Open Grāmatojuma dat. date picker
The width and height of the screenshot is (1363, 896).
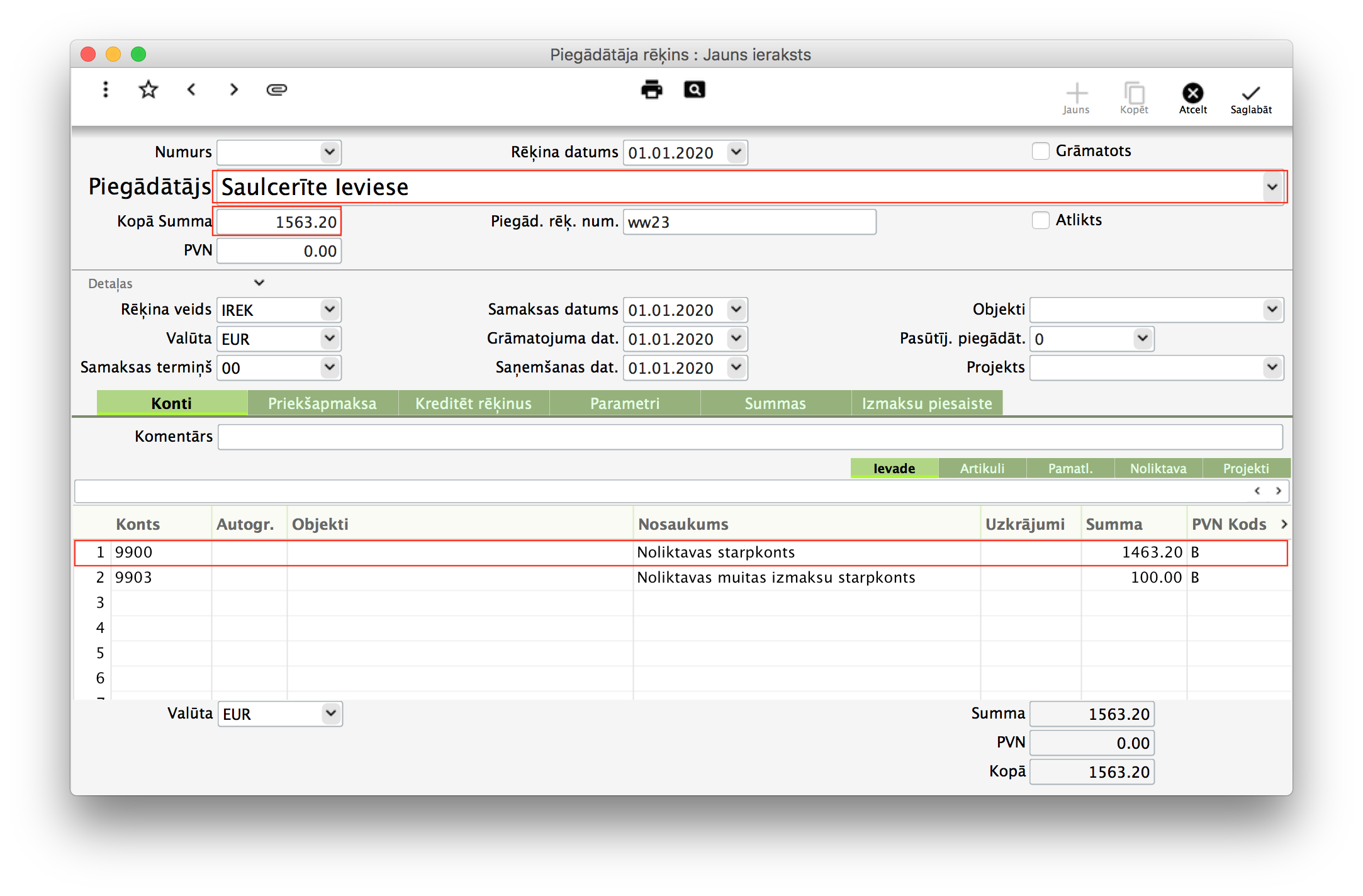click(736, 339)
